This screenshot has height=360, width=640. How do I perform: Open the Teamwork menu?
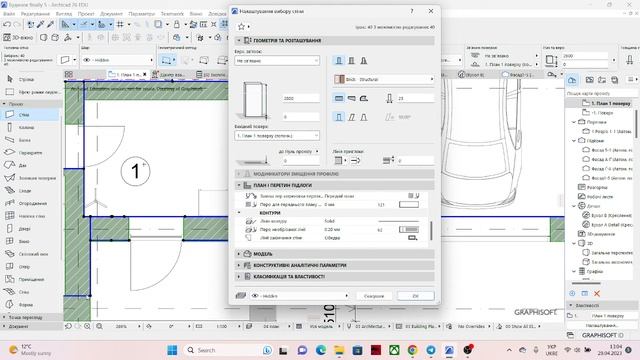[x=172, y=14]
